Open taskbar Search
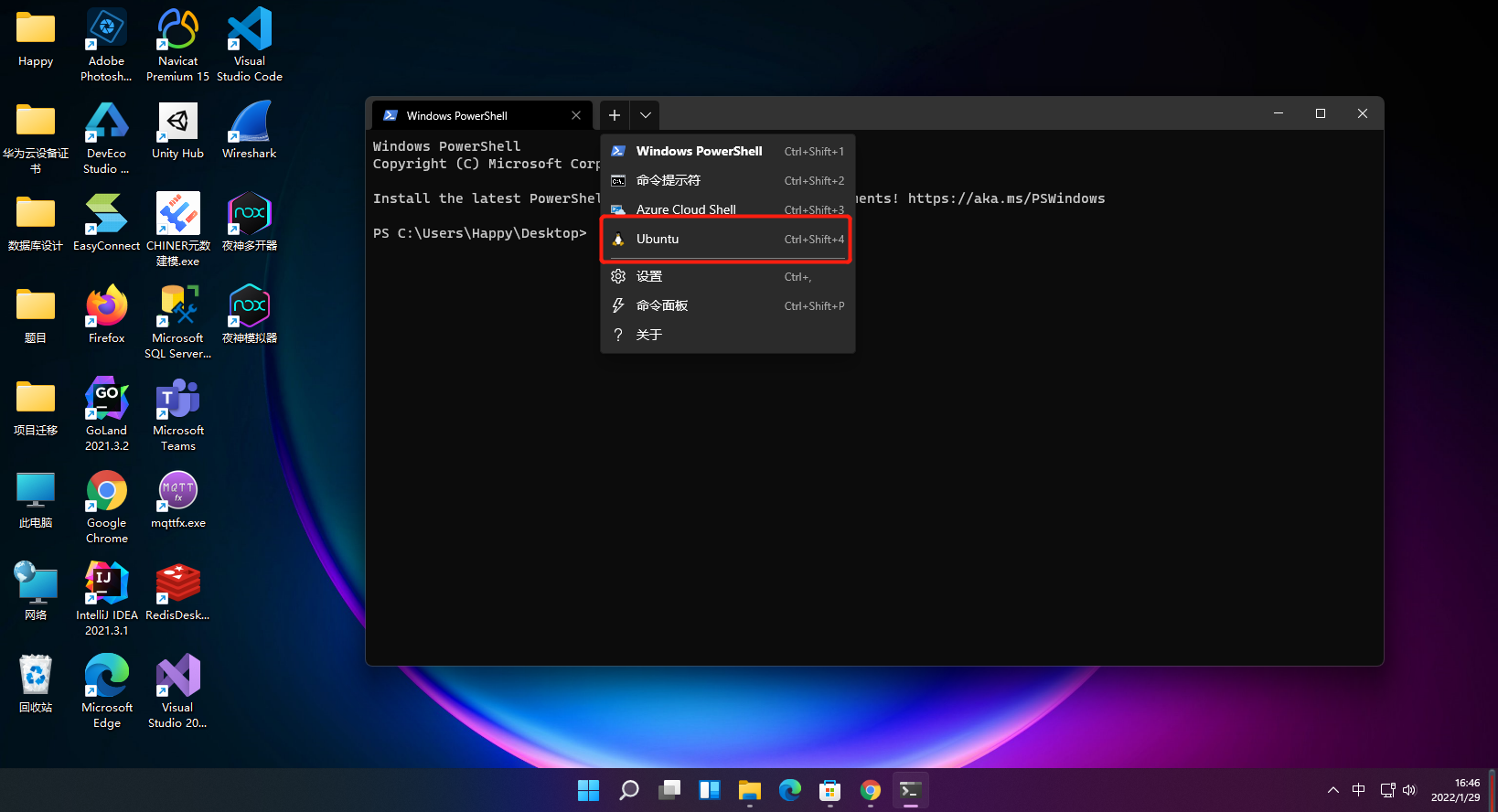Image resolution: width=1498 pixels, height=812 pixels. click(x=628, y=790)
